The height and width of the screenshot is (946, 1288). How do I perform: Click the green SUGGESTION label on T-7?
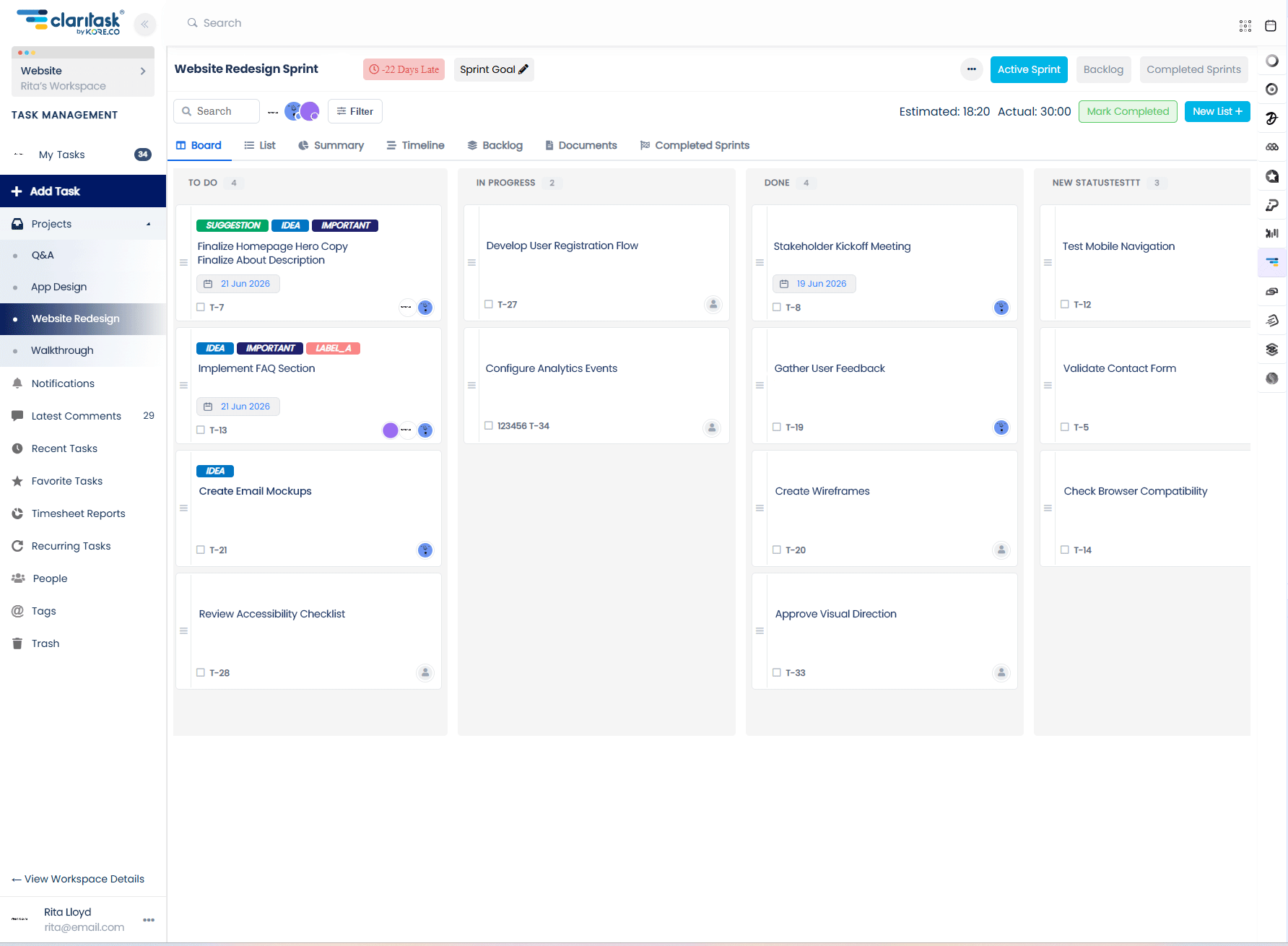(232, 226)
